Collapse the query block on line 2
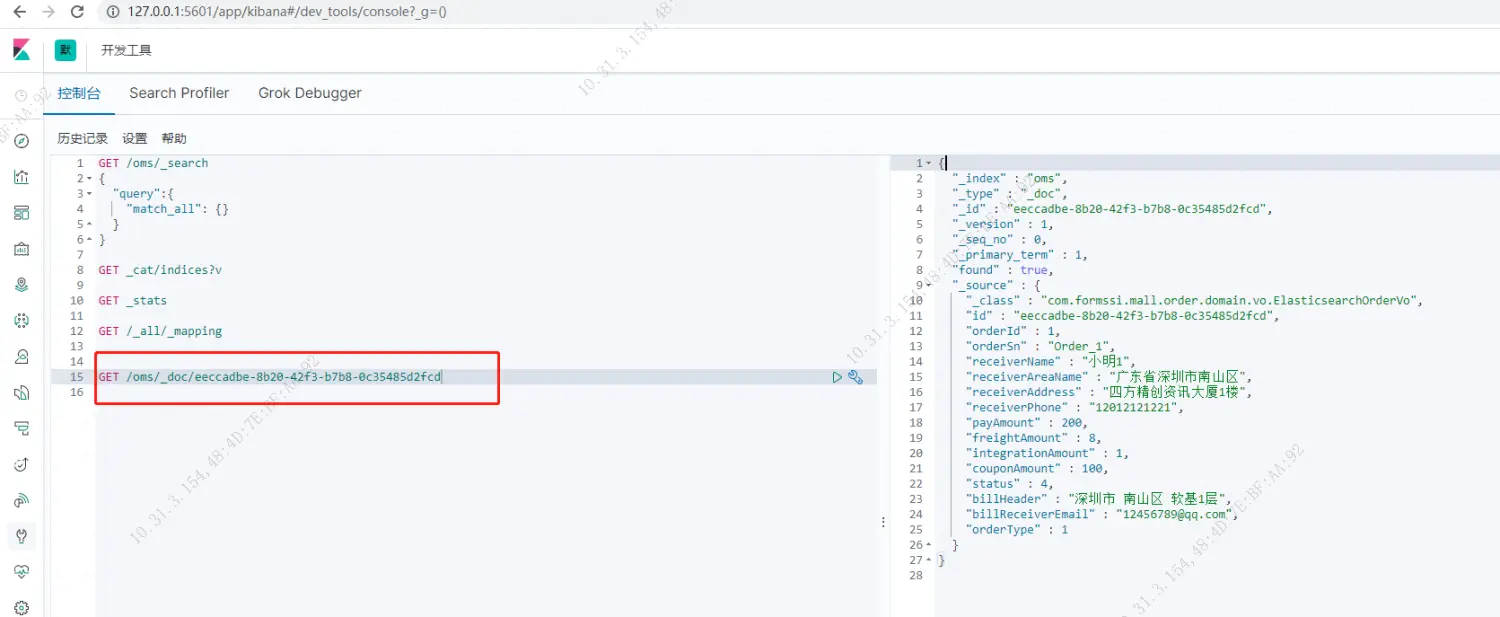 pyautogui.click(x=89, y=179)
